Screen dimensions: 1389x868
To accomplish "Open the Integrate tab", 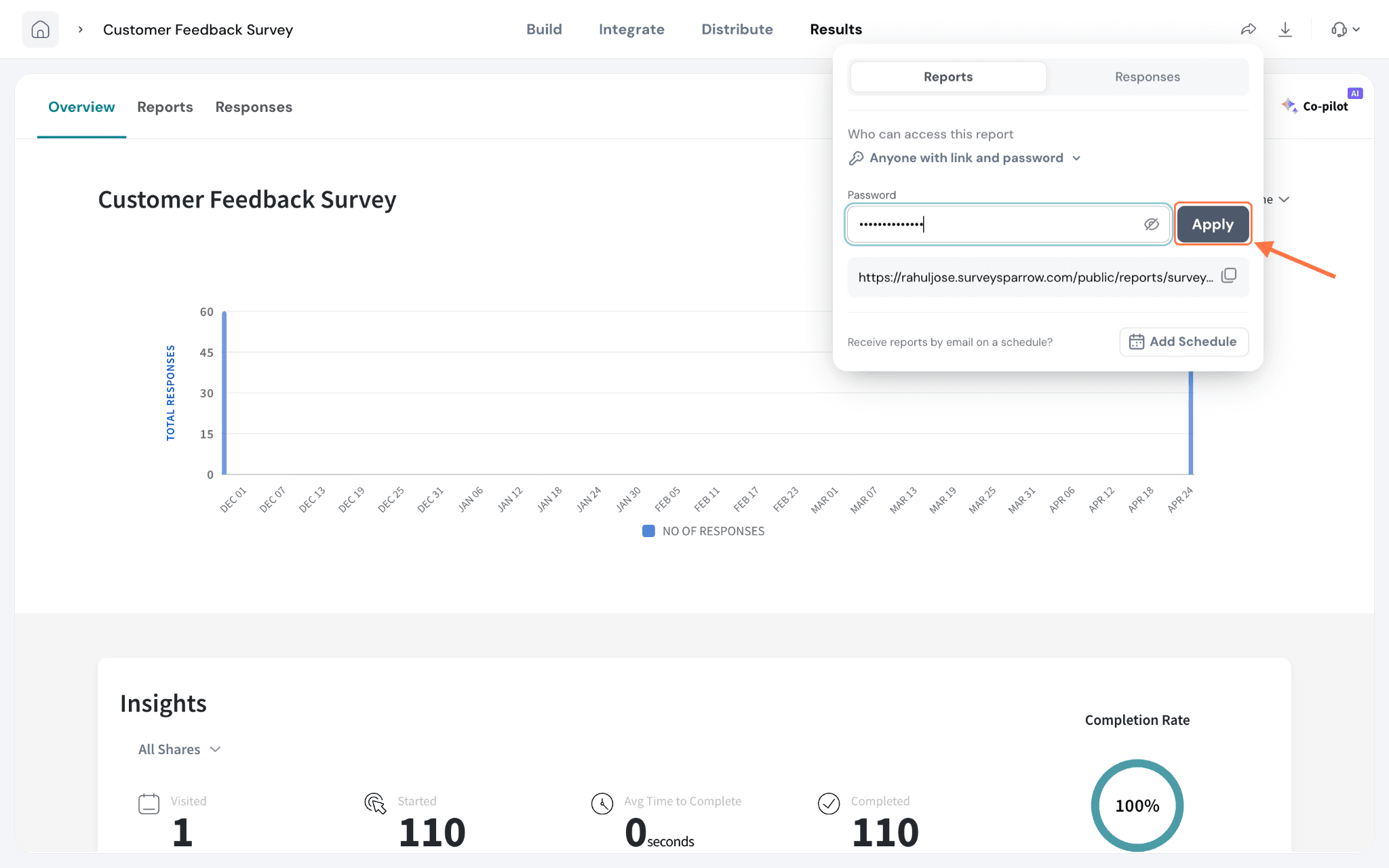I will pyautogui.click(x=631, y=29).
